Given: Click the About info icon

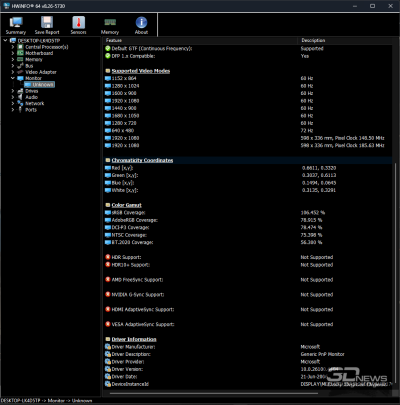Looking at the screenshot, I should click(x=141, y=23).
